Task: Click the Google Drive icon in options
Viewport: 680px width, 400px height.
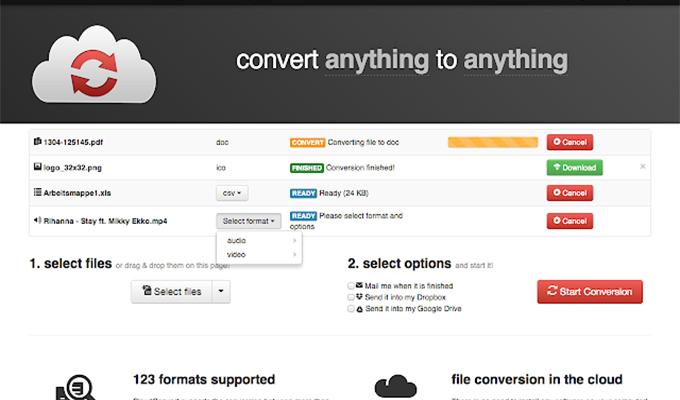Action: (x=360, y=309)
